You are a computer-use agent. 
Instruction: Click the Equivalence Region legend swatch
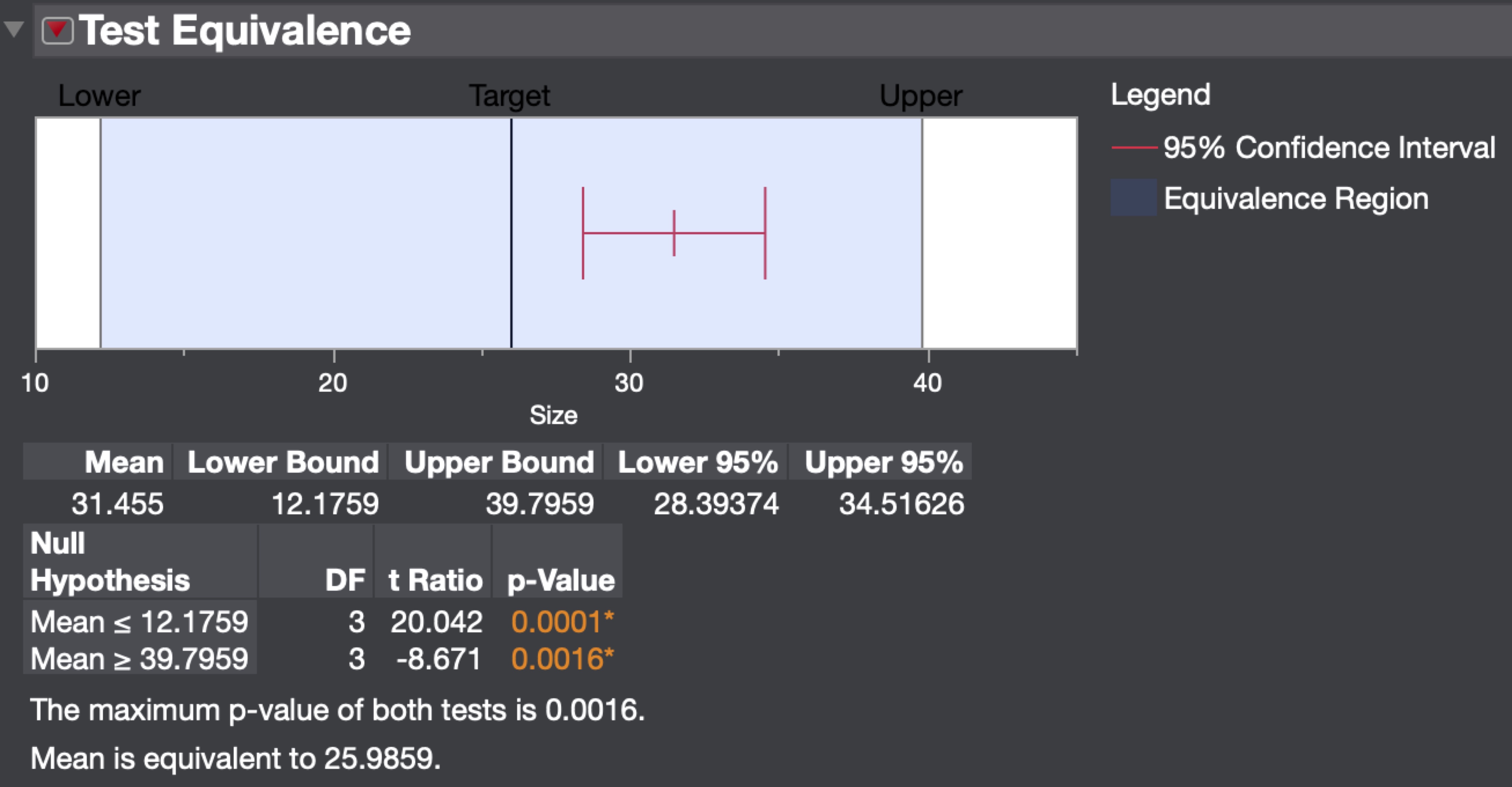(x=1133, y=198)
